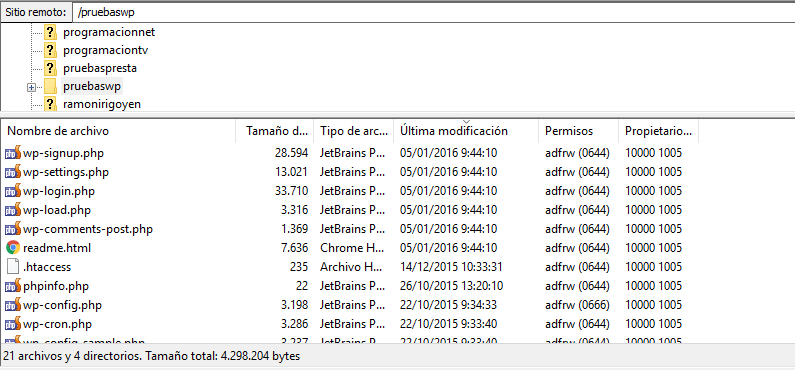Viewport: 795px width, 370px height.
Task: Select the pruebaswp folder in tree
Action: click(92, 86)
